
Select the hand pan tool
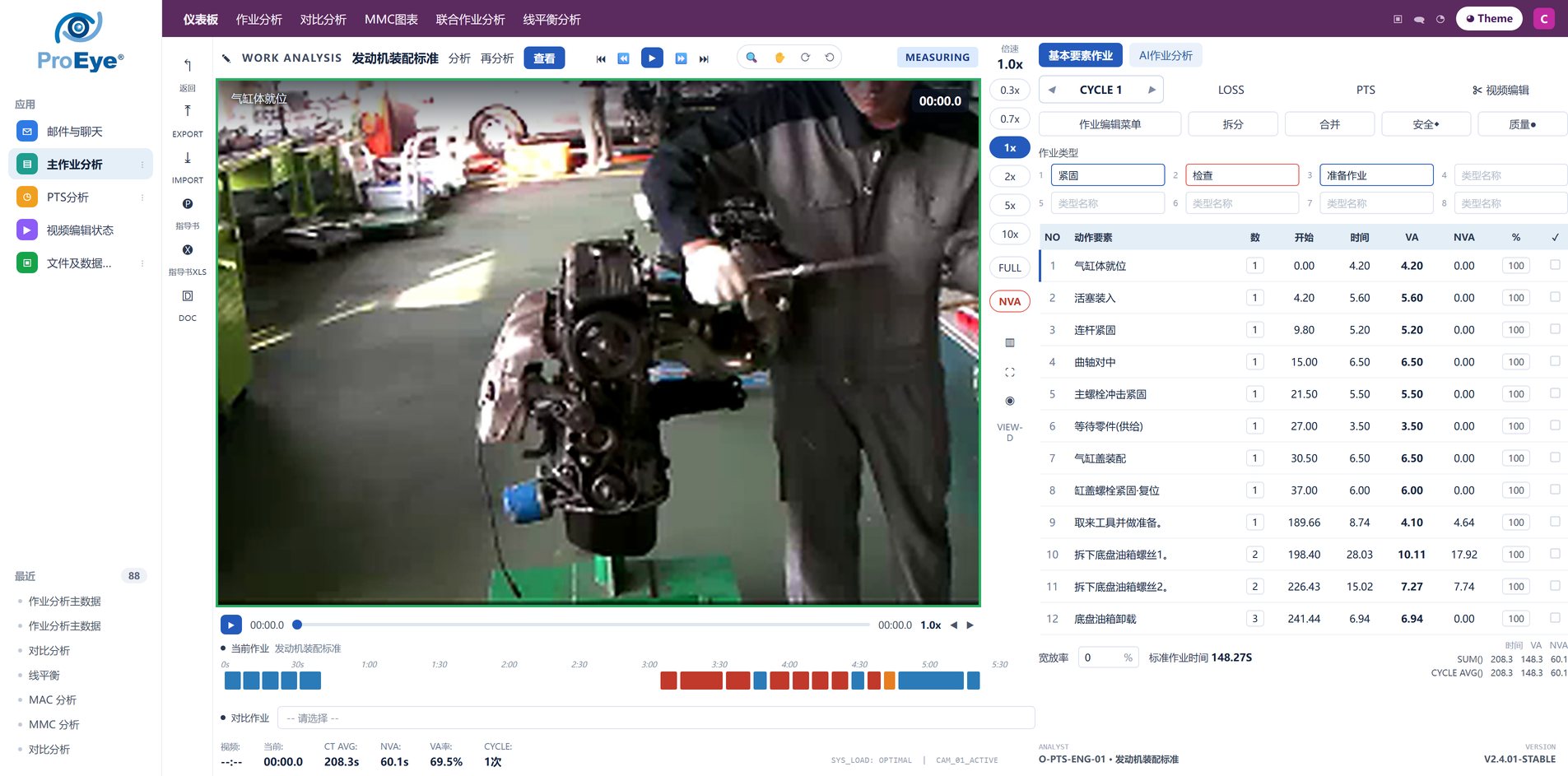click(x=779, y=58)
